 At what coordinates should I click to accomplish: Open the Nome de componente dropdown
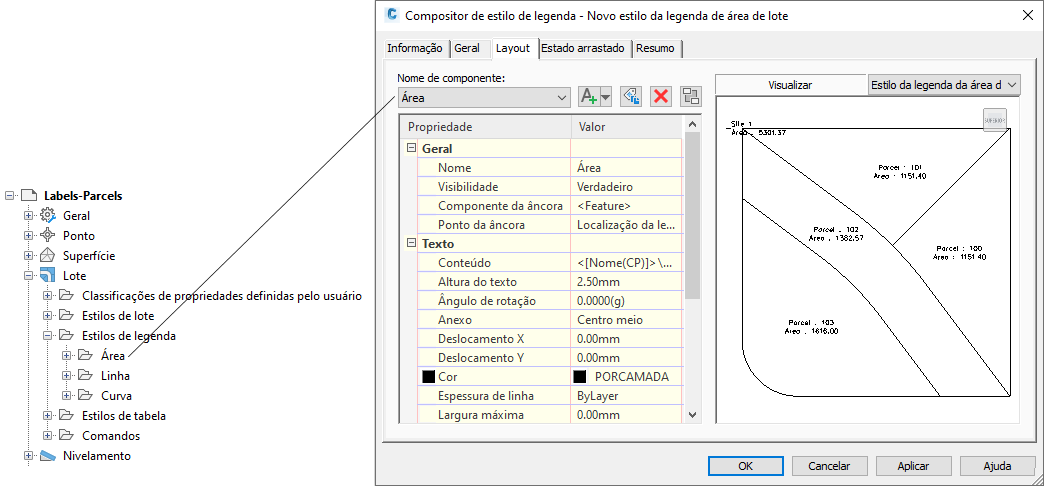(x=484, y=97)
